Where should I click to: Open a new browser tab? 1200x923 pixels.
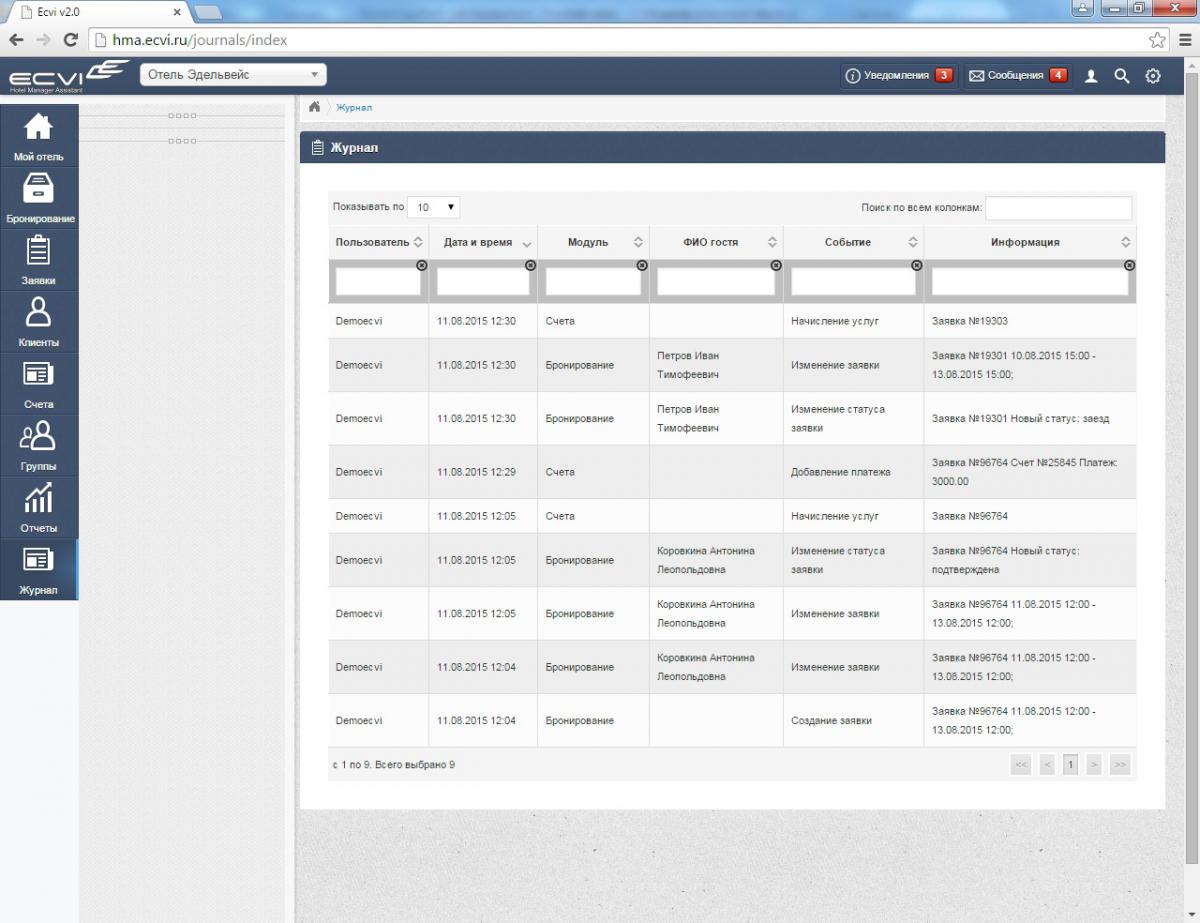pyautogui.click(x=208, y=12)
